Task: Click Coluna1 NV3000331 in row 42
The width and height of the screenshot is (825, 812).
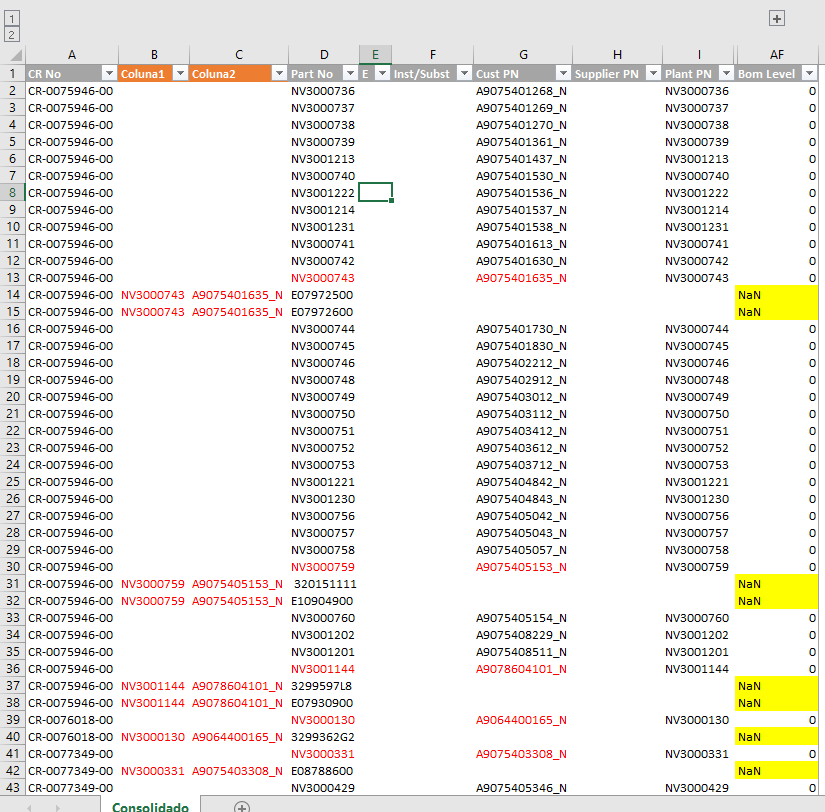Action: [153, 771]
